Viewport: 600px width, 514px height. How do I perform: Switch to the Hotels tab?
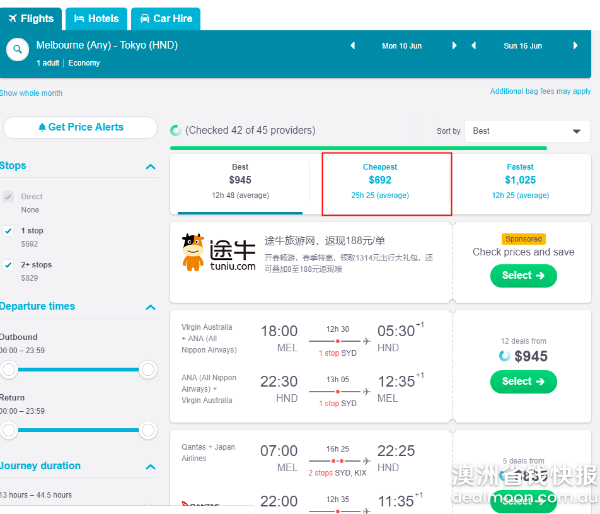coord(96,19)
